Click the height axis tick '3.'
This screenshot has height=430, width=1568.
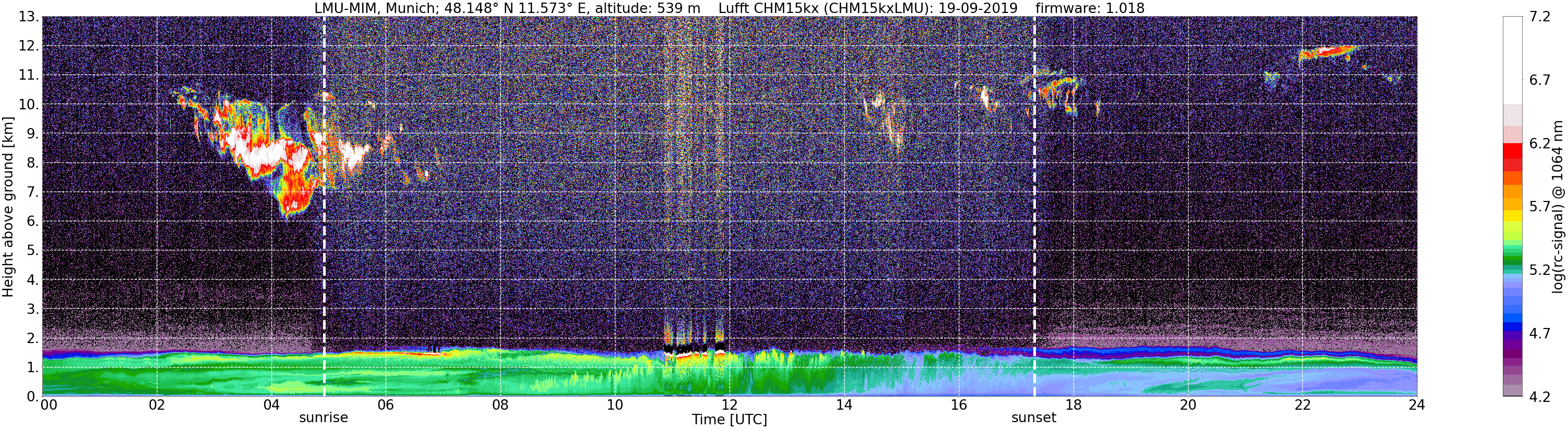pos(33,309)
